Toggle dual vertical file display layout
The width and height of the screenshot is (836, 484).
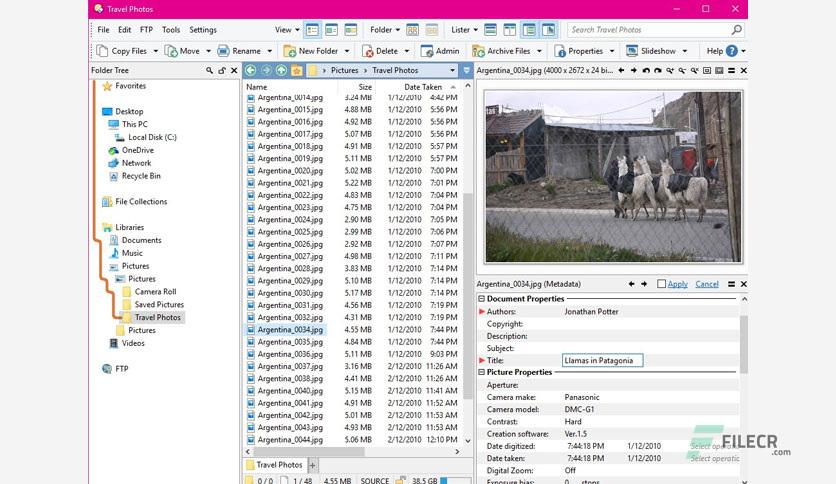[x=510, y=30]
